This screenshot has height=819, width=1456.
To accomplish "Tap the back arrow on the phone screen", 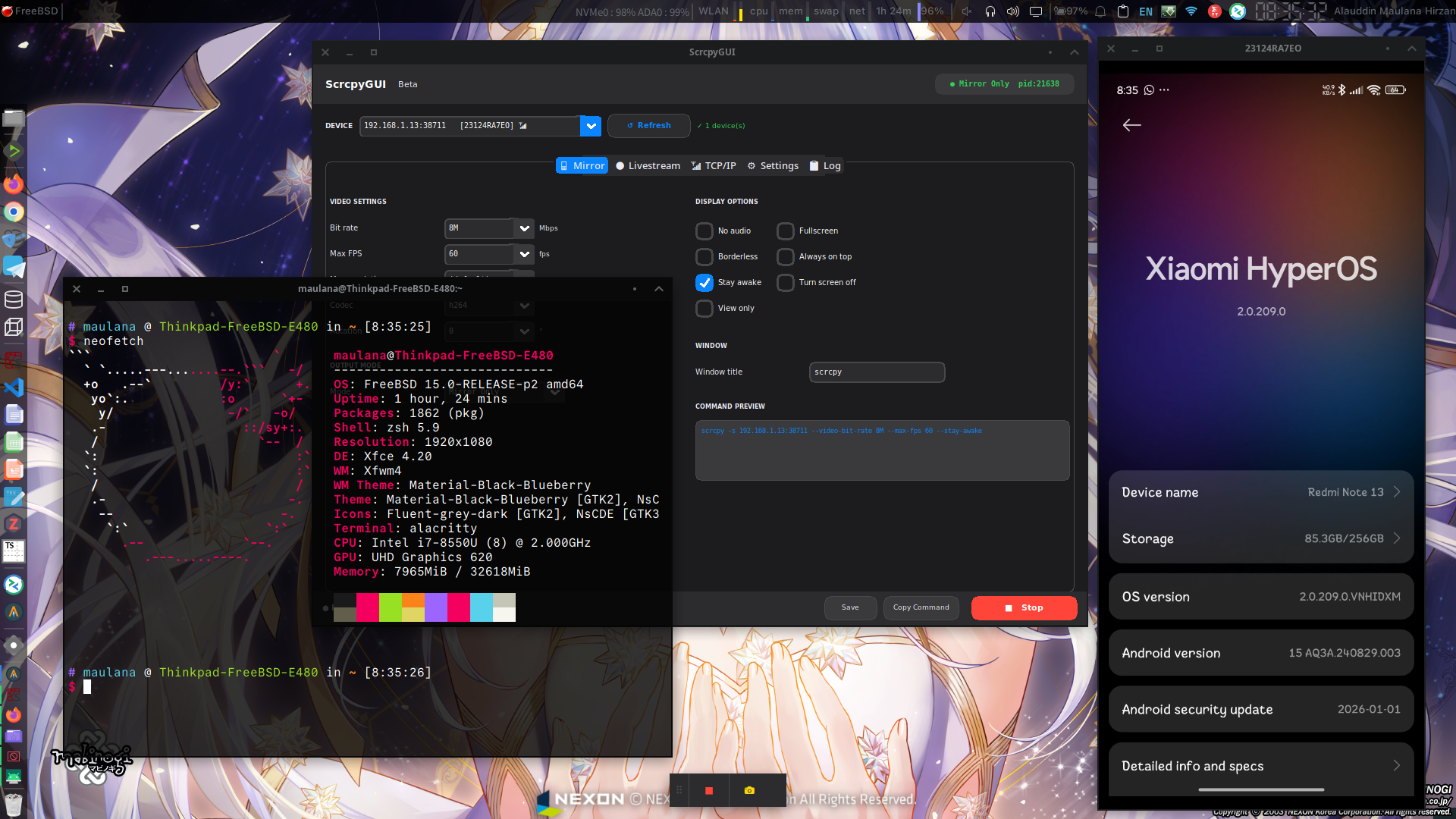I will coord(1131,125).
